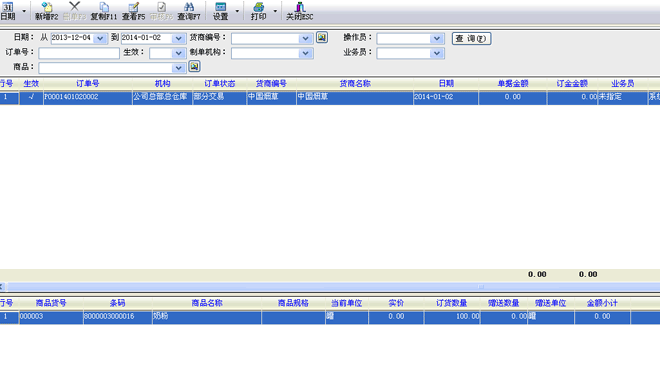660x381 pixels.
Task: Open the start date 2013-12-04 dropdown
Action: click(x=100, y=38)
